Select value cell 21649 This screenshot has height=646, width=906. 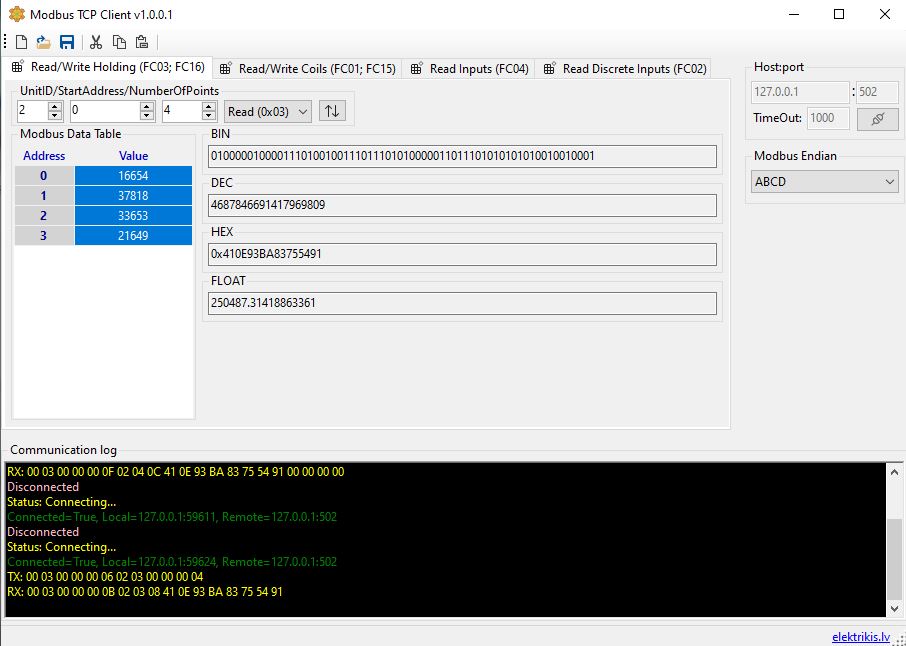point(133,236)
